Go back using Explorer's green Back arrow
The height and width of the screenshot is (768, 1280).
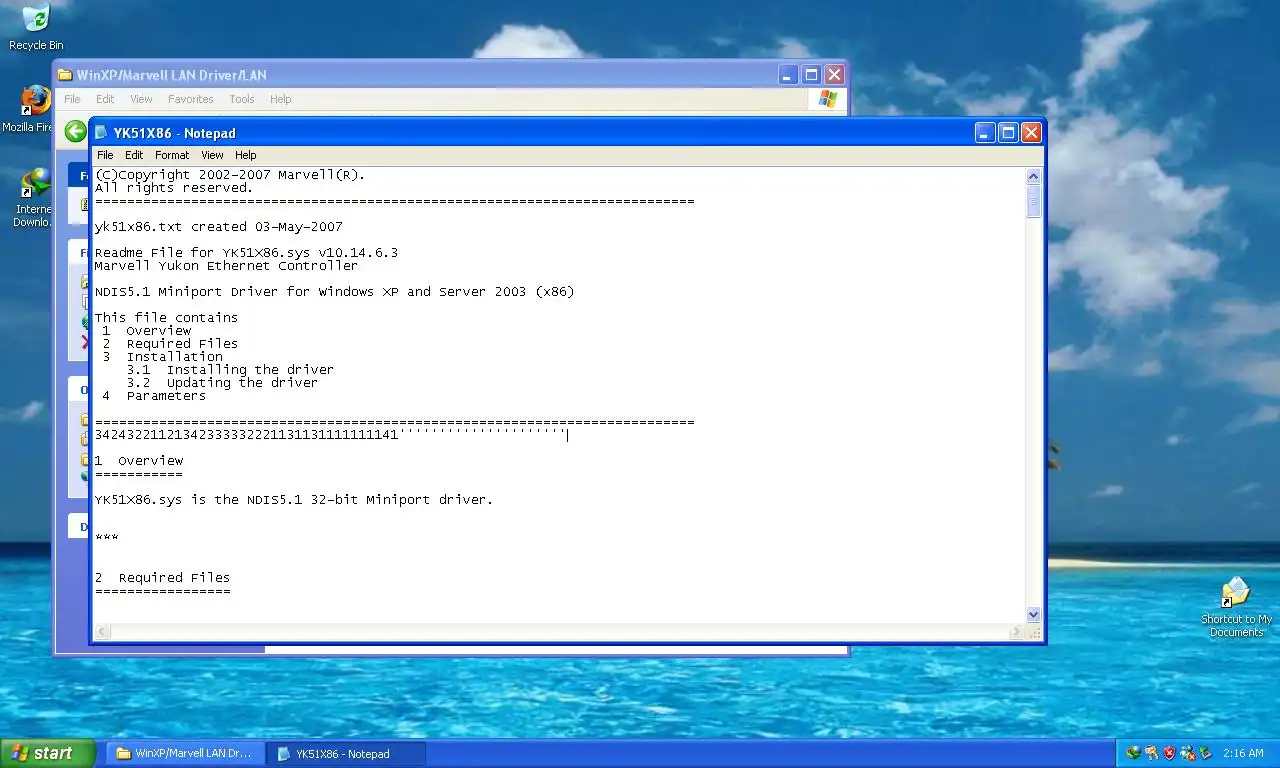click(76, 131)
